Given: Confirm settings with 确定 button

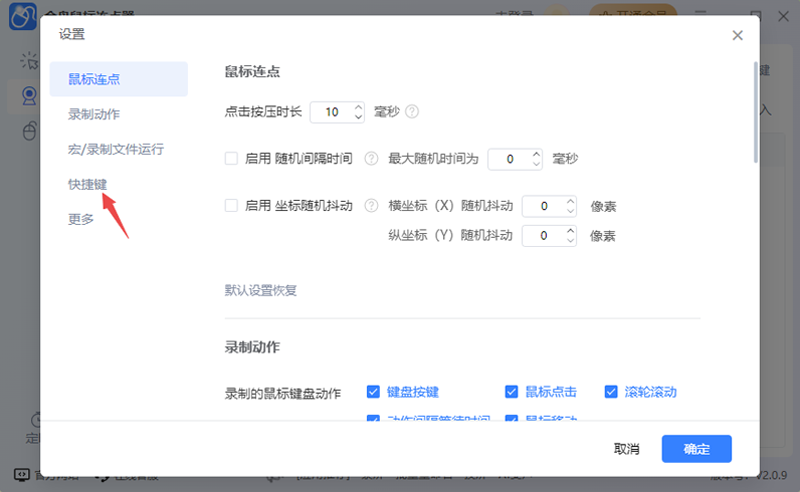Looking at the screenshot, I should [x=696, y=449].
